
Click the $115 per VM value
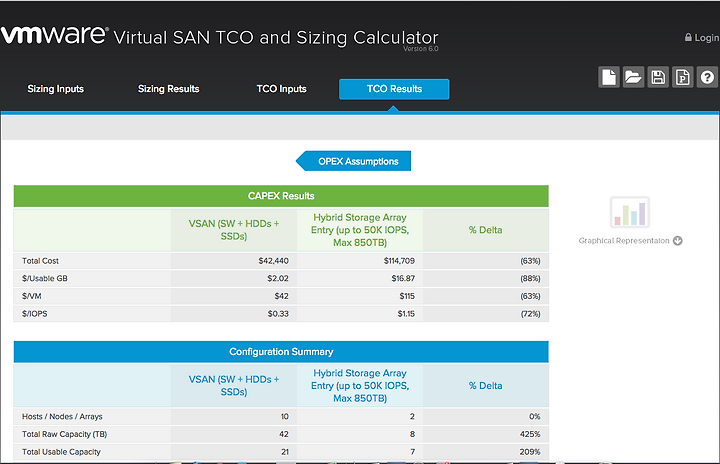pyautogui.click(x=407, y=296)
